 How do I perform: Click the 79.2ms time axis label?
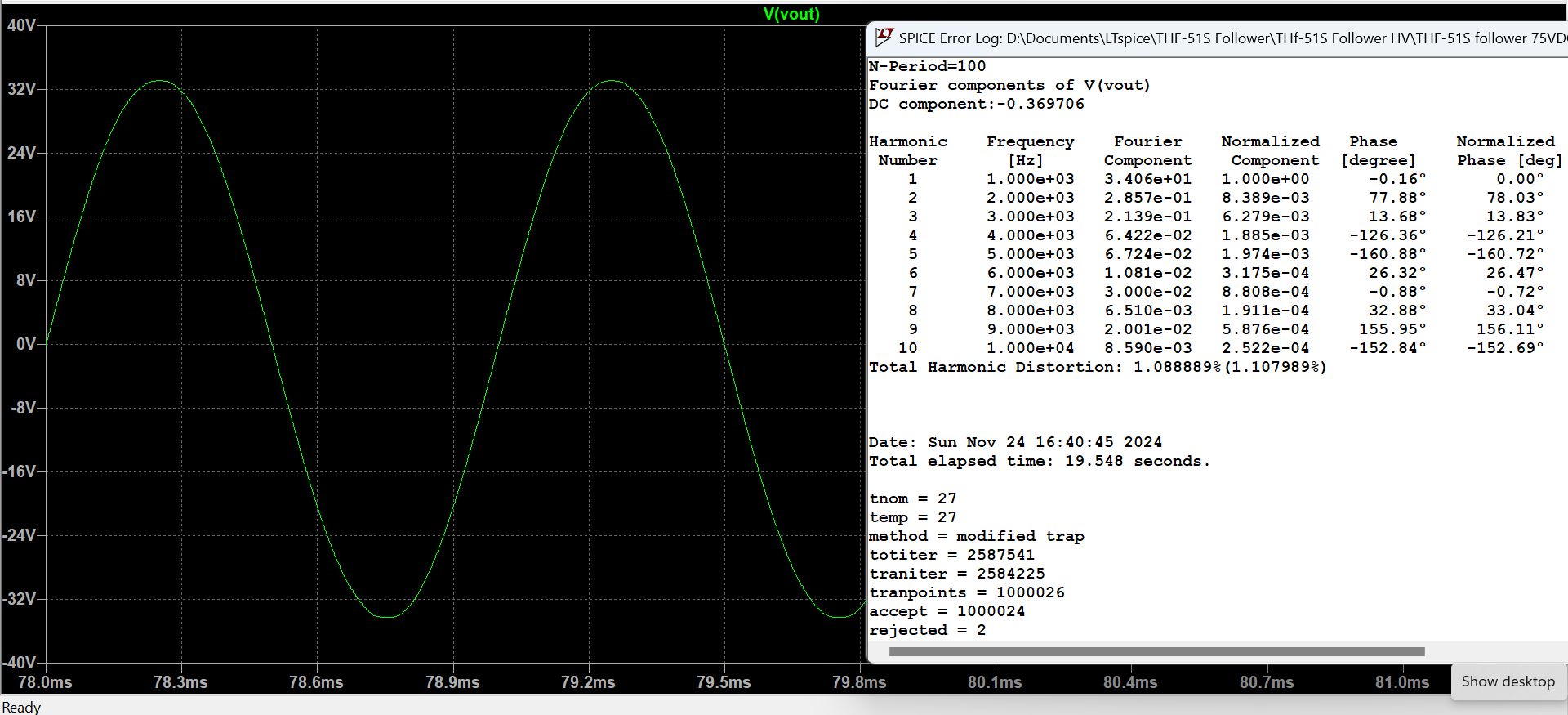tap(588, 682)
